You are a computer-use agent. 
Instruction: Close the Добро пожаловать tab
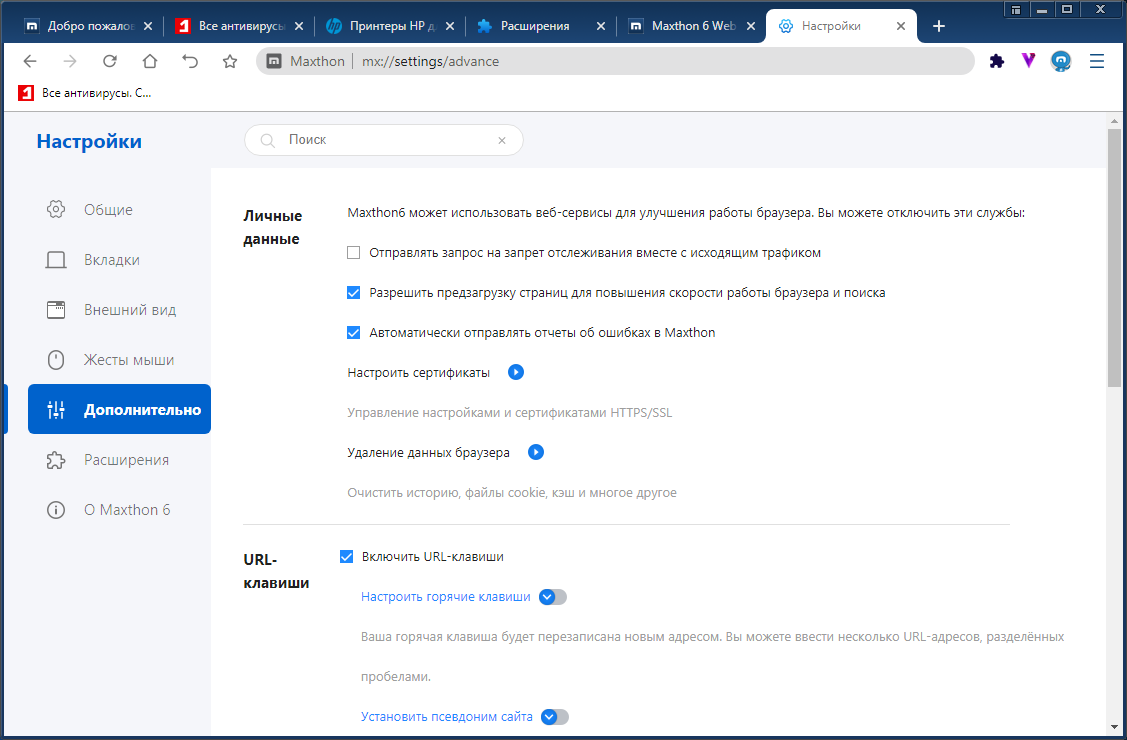click(147, 26)
